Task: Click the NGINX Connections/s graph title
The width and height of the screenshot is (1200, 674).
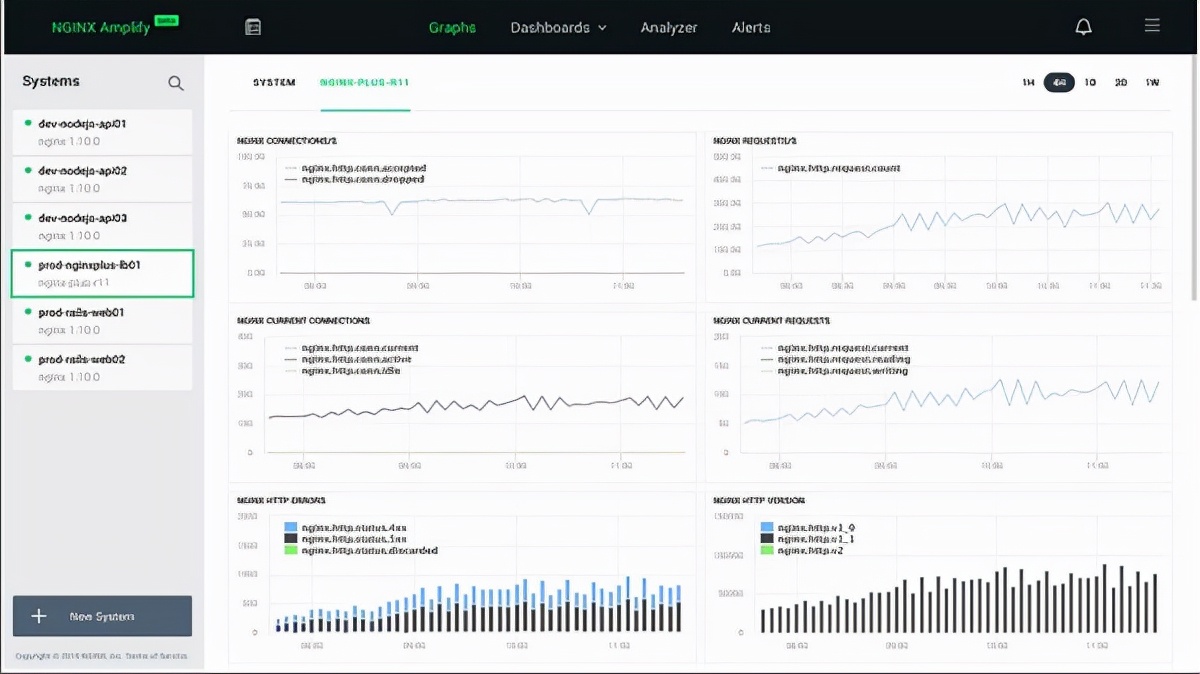Action: point(287,141)
